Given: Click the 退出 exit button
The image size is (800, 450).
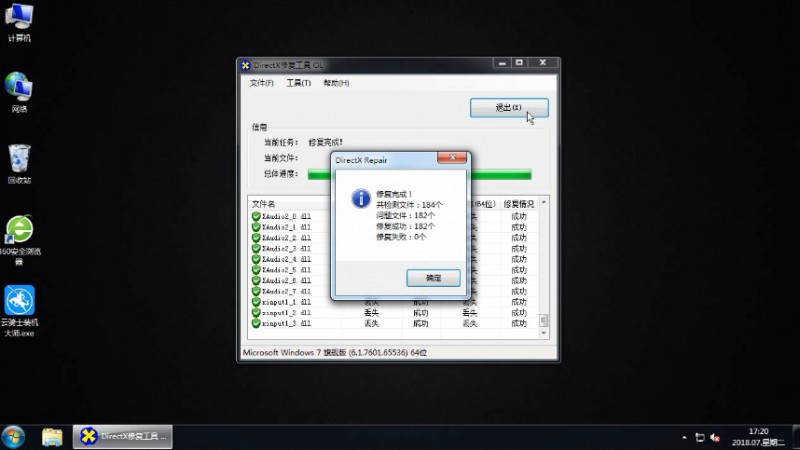Looking at the screenshot, I should (x=509, y=108).
